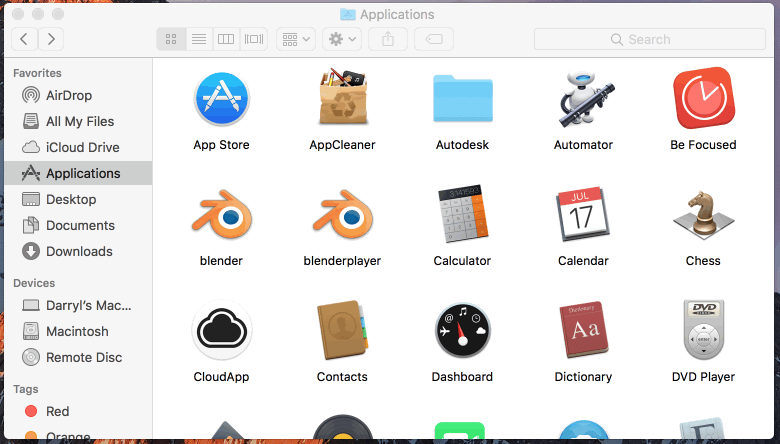Click the Edit Tags toolbar button
This screenshot has width=780, height=444.
coord(434,39)
